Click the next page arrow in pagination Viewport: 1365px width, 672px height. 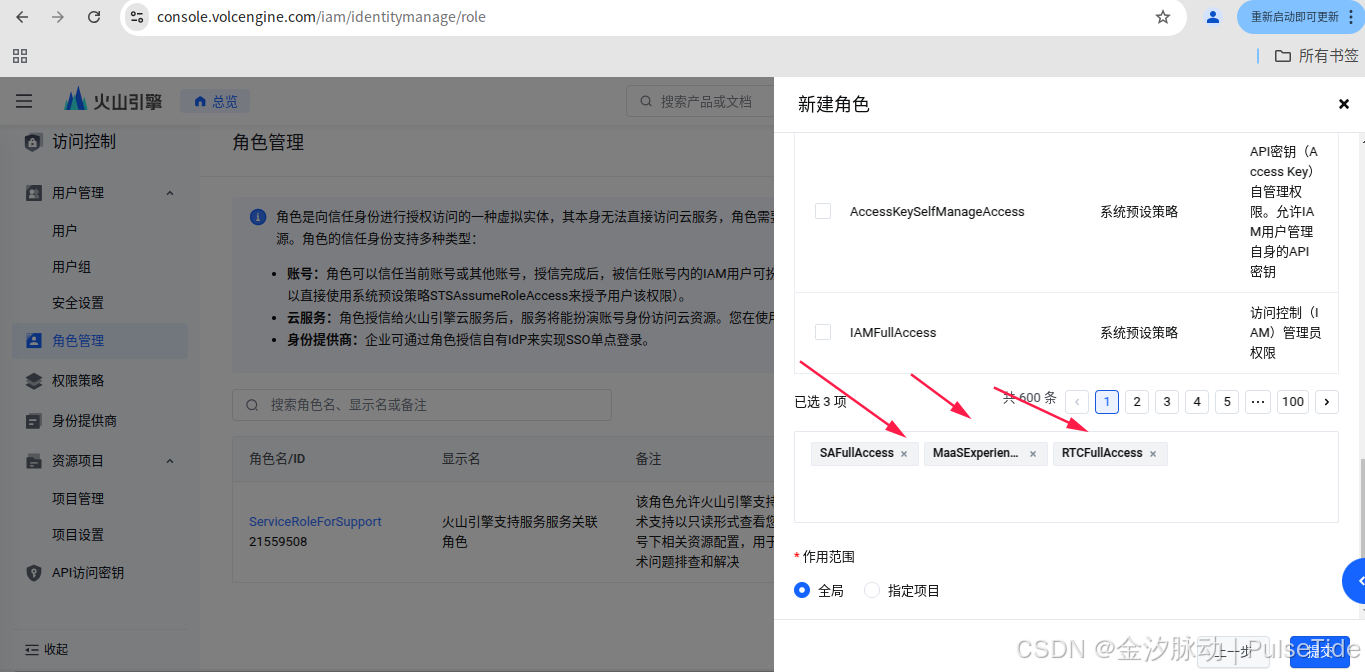(x=1327, y=402)
